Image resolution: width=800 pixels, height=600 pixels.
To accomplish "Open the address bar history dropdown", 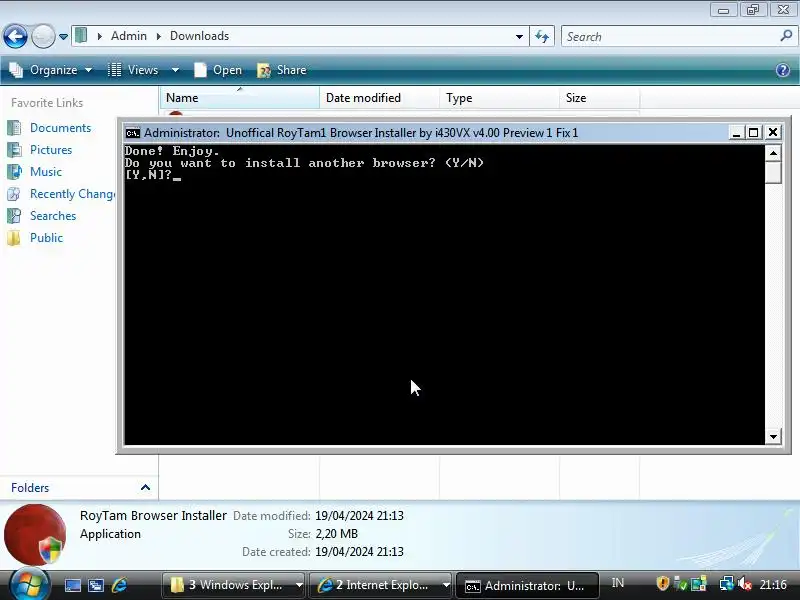I will pos(519,37).
